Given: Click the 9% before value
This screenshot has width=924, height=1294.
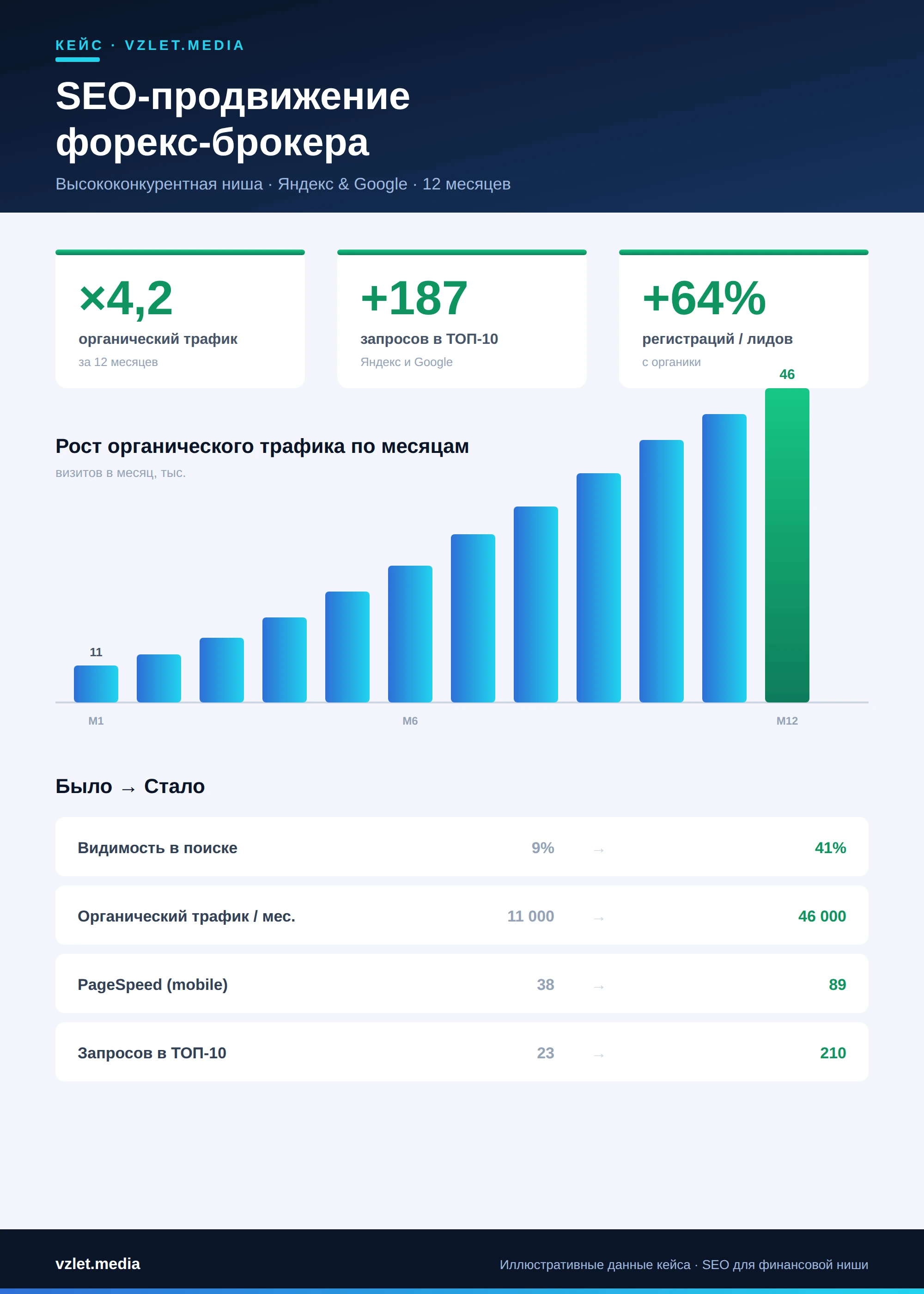Looking at the screenshot, I should pyautogui.click(x=543, y=848).
